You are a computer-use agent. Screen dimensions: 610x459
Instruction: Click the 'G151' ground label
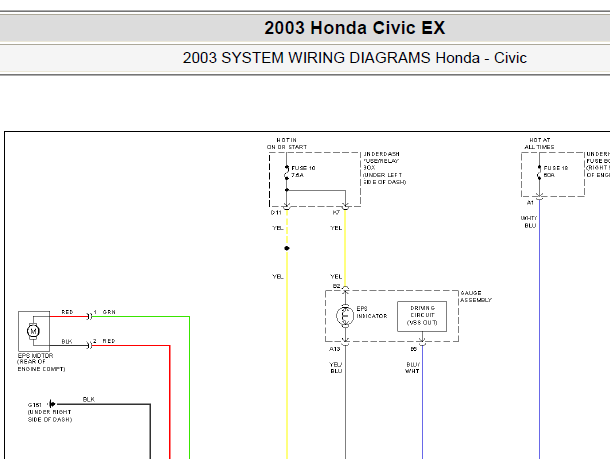click(35, 405)
